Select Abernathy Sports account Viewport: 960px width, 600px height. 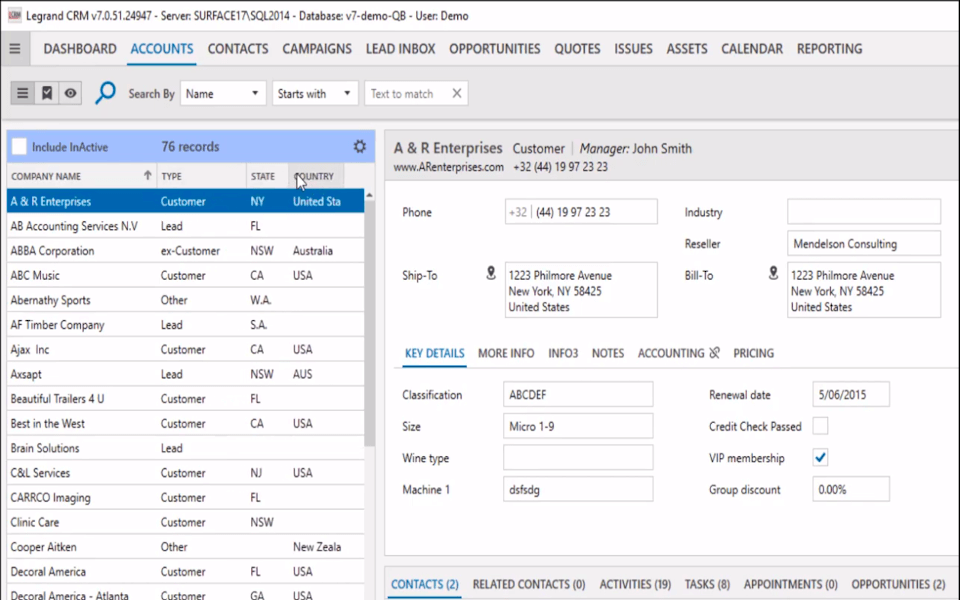tap(186, 300)
